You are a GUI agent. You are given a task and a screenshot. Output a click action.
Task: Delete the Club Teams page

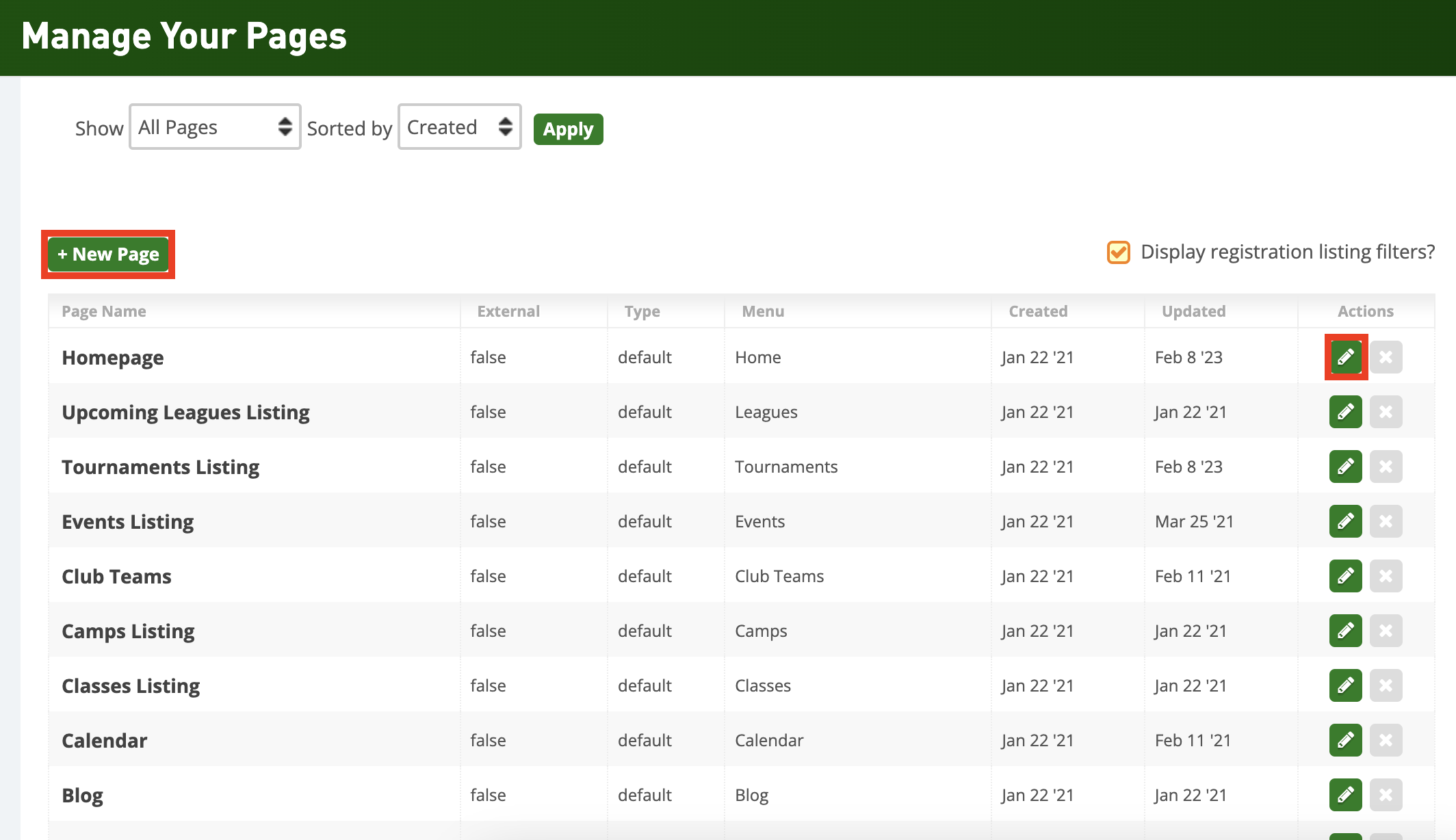(x=1386, y=576)
